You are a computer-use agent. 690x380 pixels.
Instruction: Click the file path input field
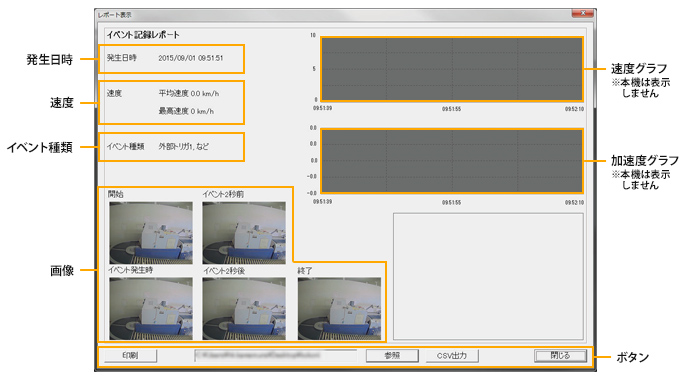(x=275, y=355)
